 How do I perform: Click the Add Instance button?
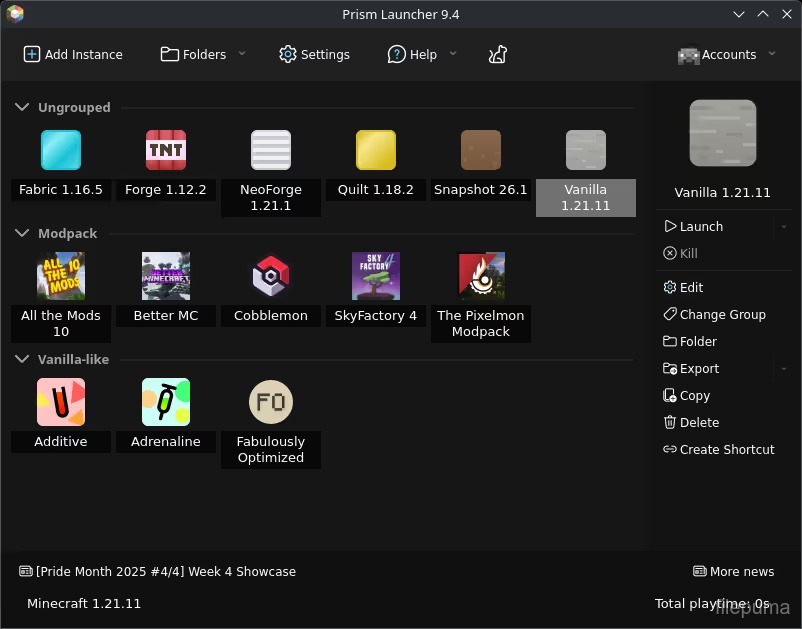coord(73,55)
